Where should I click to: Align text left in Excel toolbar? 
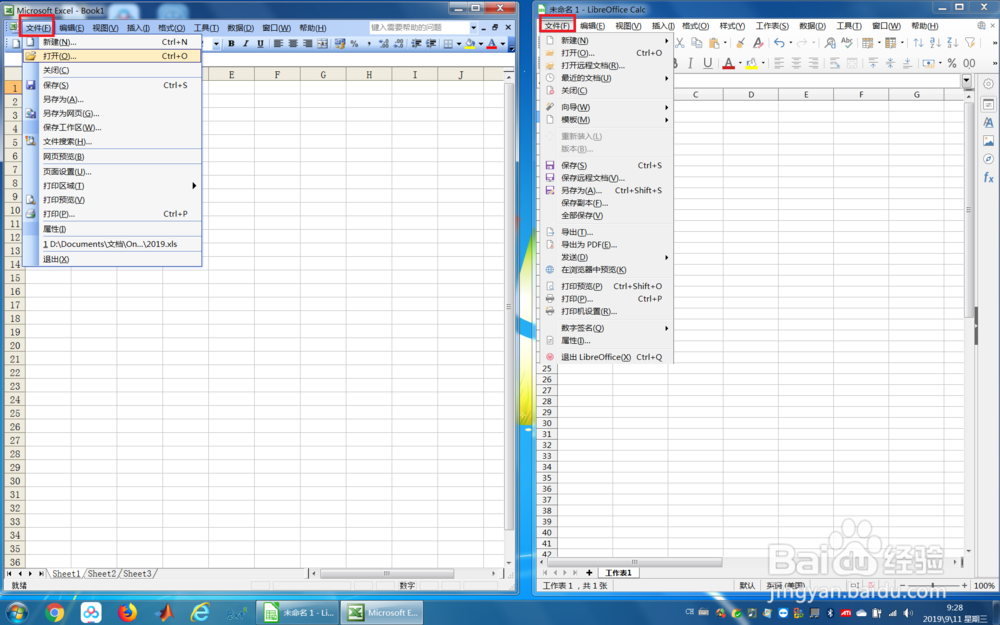pyautogui.click(x=279, y=43)
